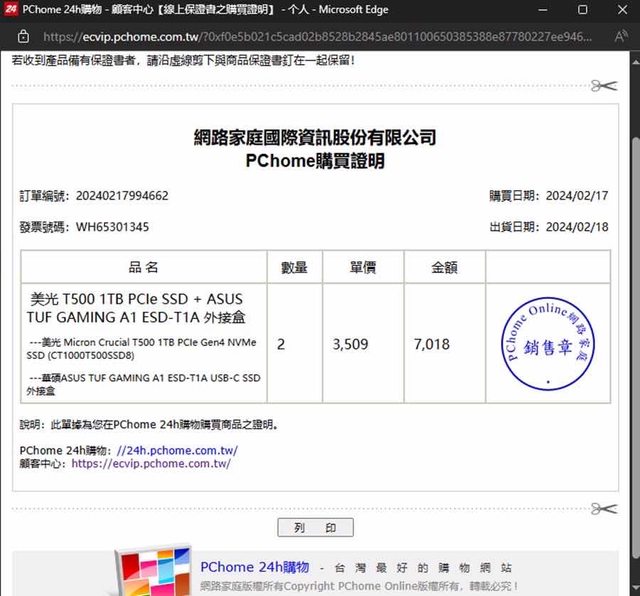Open the 24h.pchome.com.tw link
This screenshot has width=640, height=596.
pos(177,450)
